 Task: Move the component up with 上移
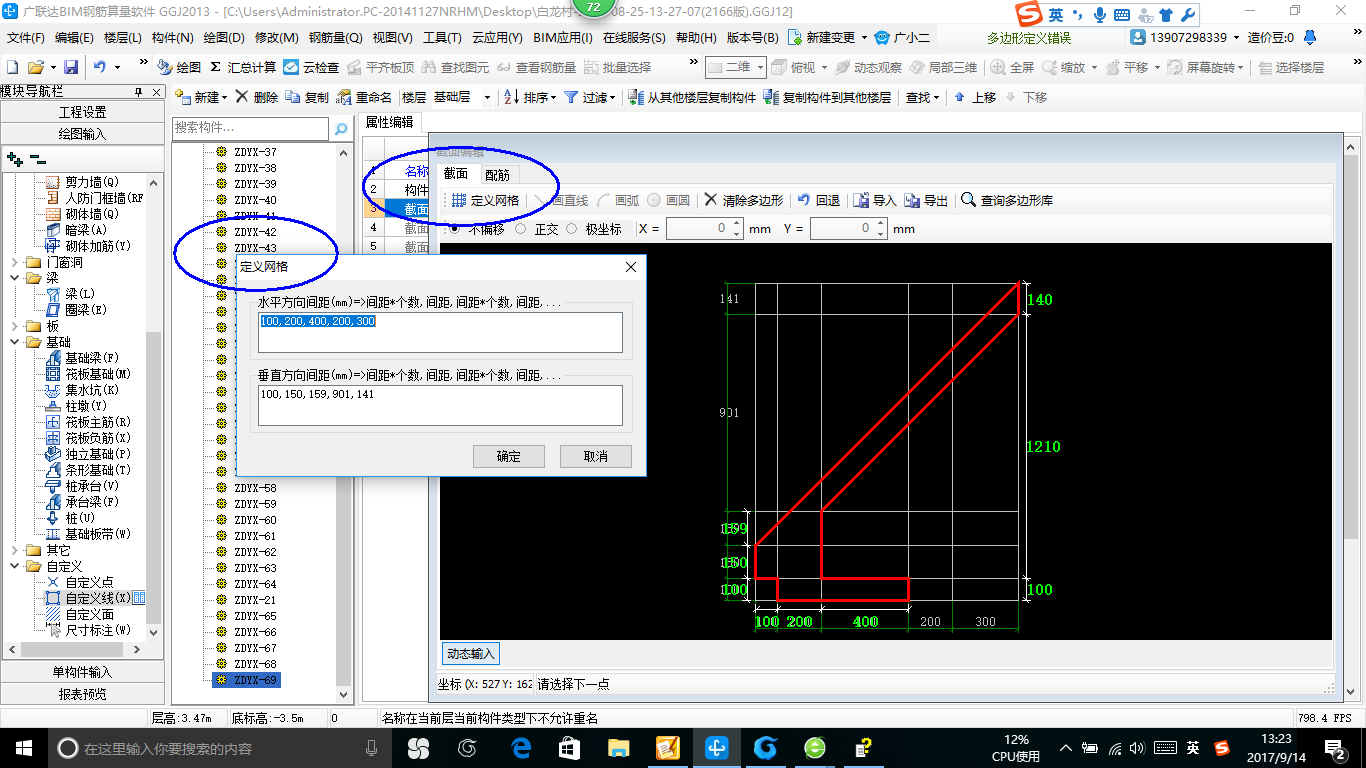(975, 97)
